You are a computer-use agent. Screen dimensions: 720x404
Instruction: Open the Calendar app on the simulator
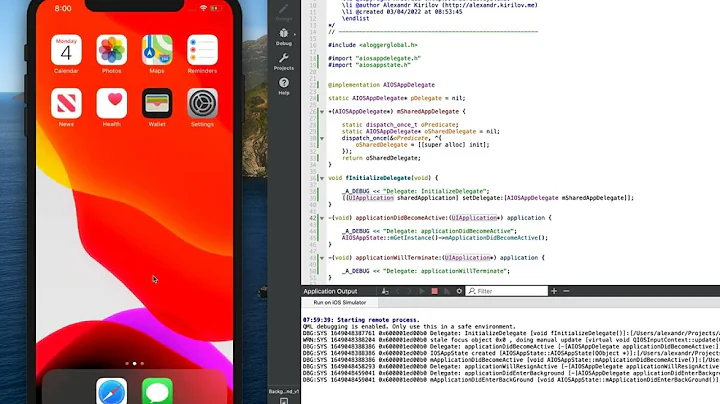click(66, 50)
